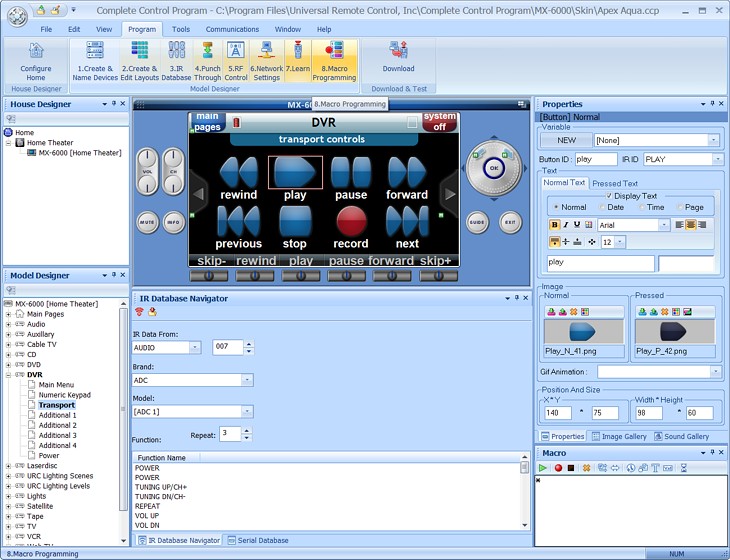Switch to the Sound Gallery tab
Screen dimensions: 730x560
pyautogui.click(x=682, y=437)
